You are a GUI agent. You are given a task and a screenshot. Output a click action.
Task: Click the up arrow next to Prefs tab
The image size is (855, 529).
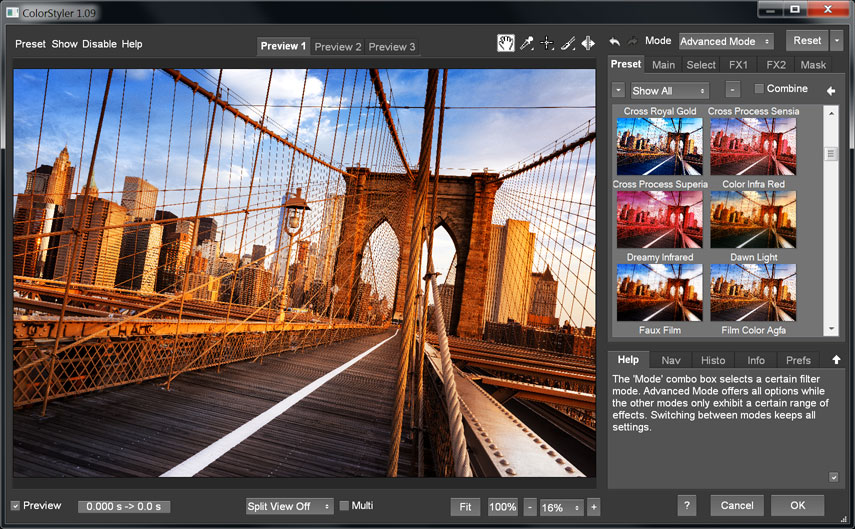pos(836,360)
